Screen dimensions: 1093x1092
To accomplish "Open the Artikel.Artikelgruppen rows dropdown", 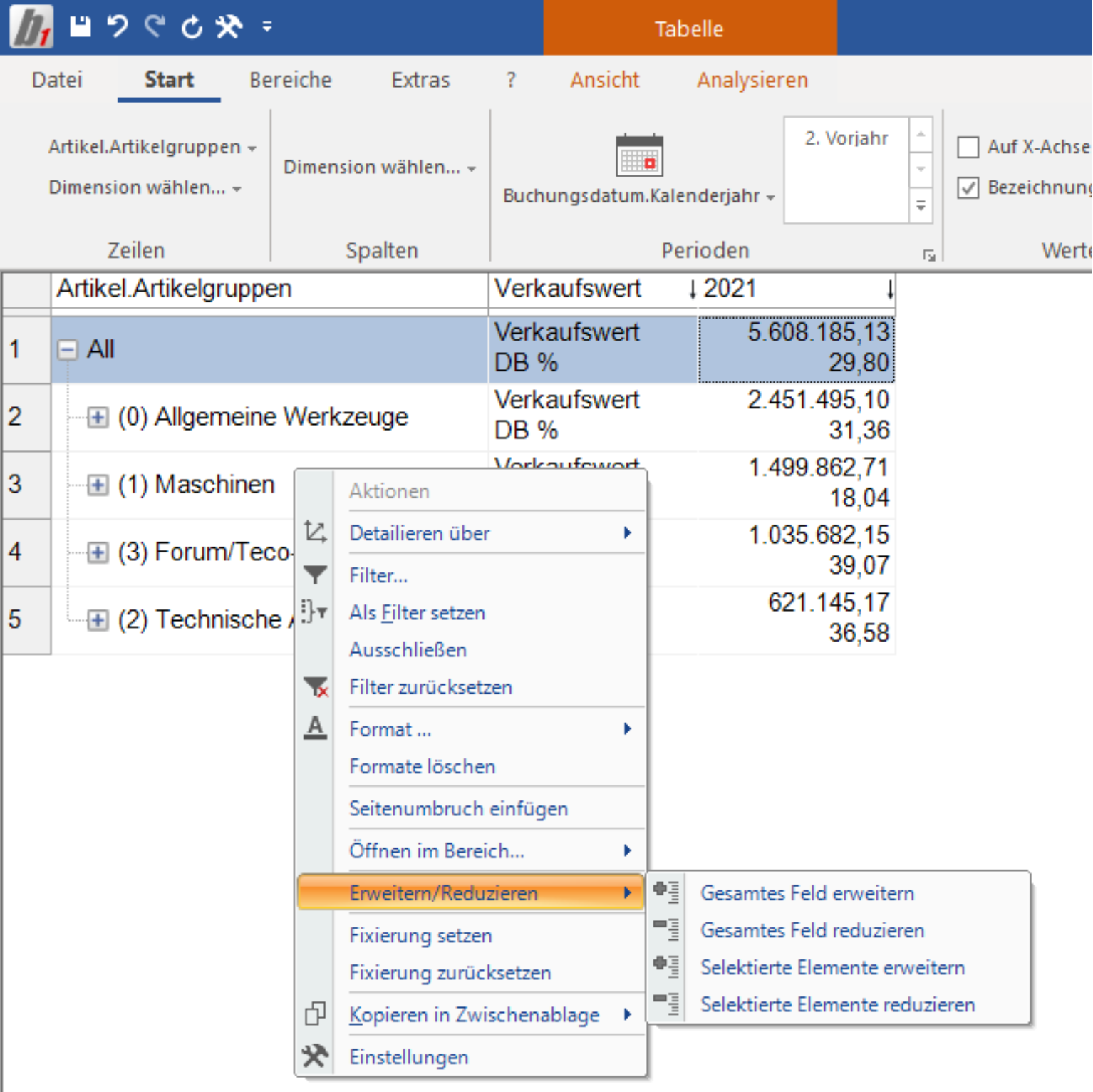I will pyautogui.click(x=152, y=147).
